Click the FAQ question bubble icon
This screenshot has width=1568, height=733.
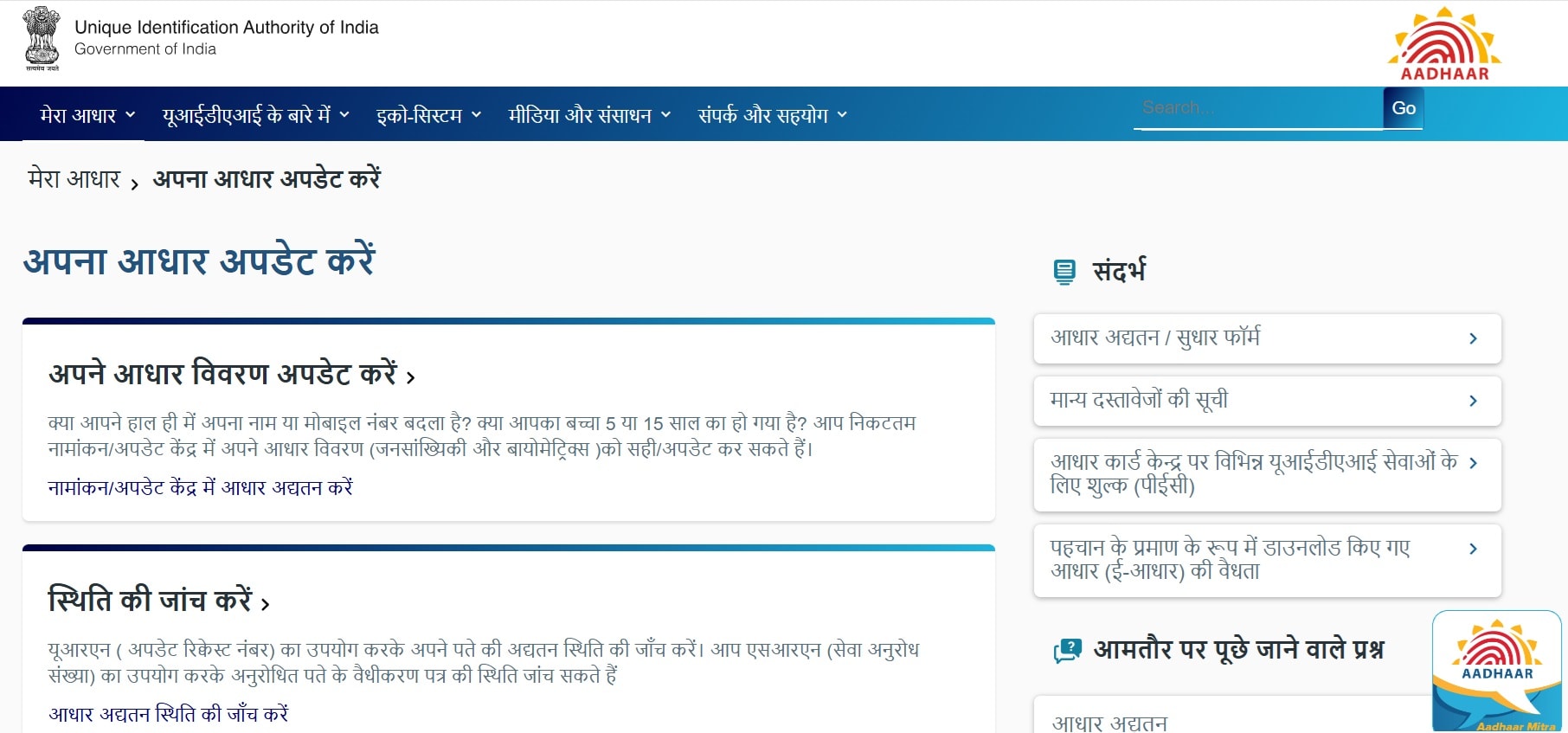pyautogui.click(x=1067, y=650)
